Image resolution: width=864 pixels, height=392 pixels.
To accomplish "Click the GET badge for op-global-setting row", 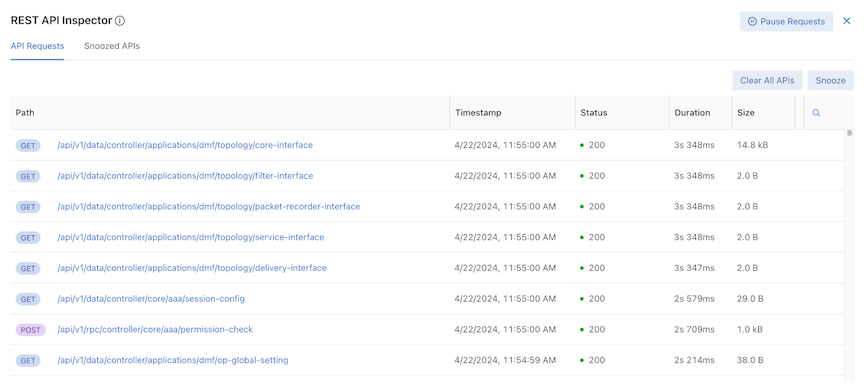I will [28, 361].
